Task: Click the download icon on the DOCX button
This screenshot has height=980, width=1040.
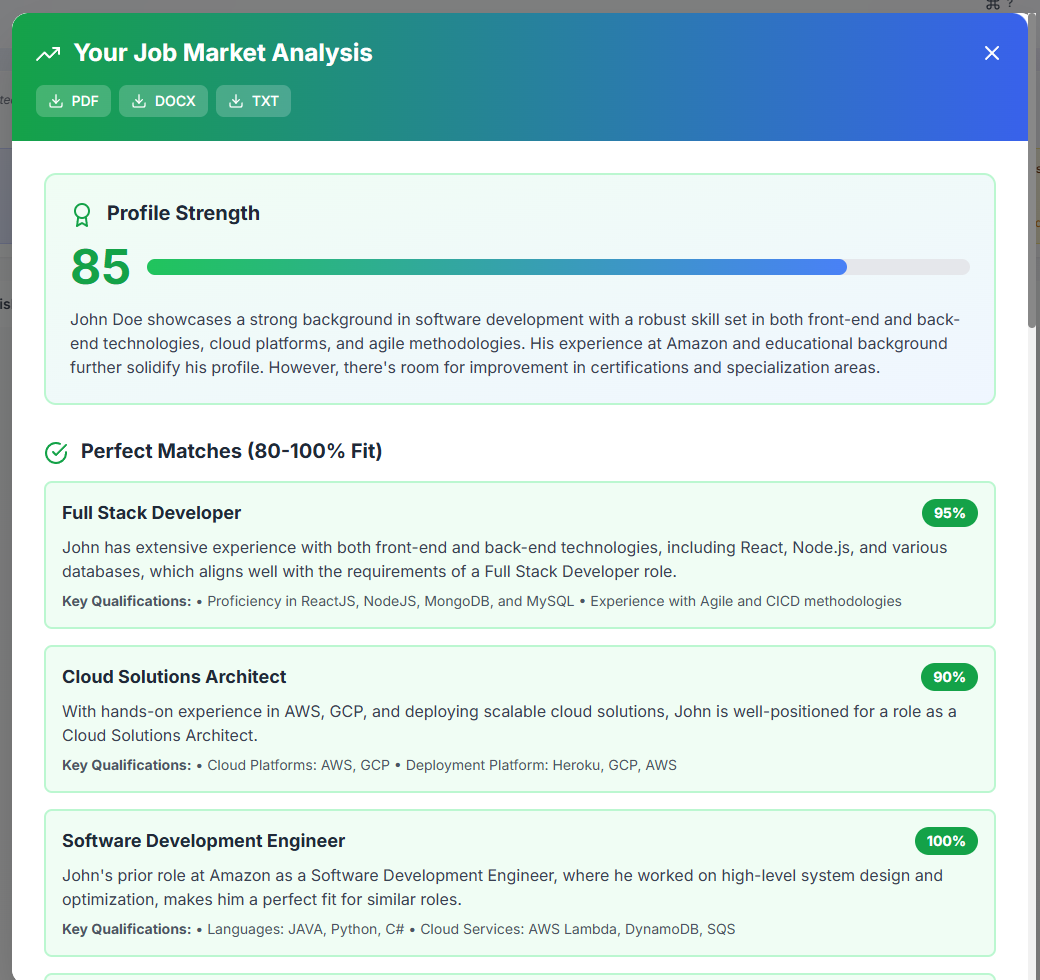Action: click(136, 101)
